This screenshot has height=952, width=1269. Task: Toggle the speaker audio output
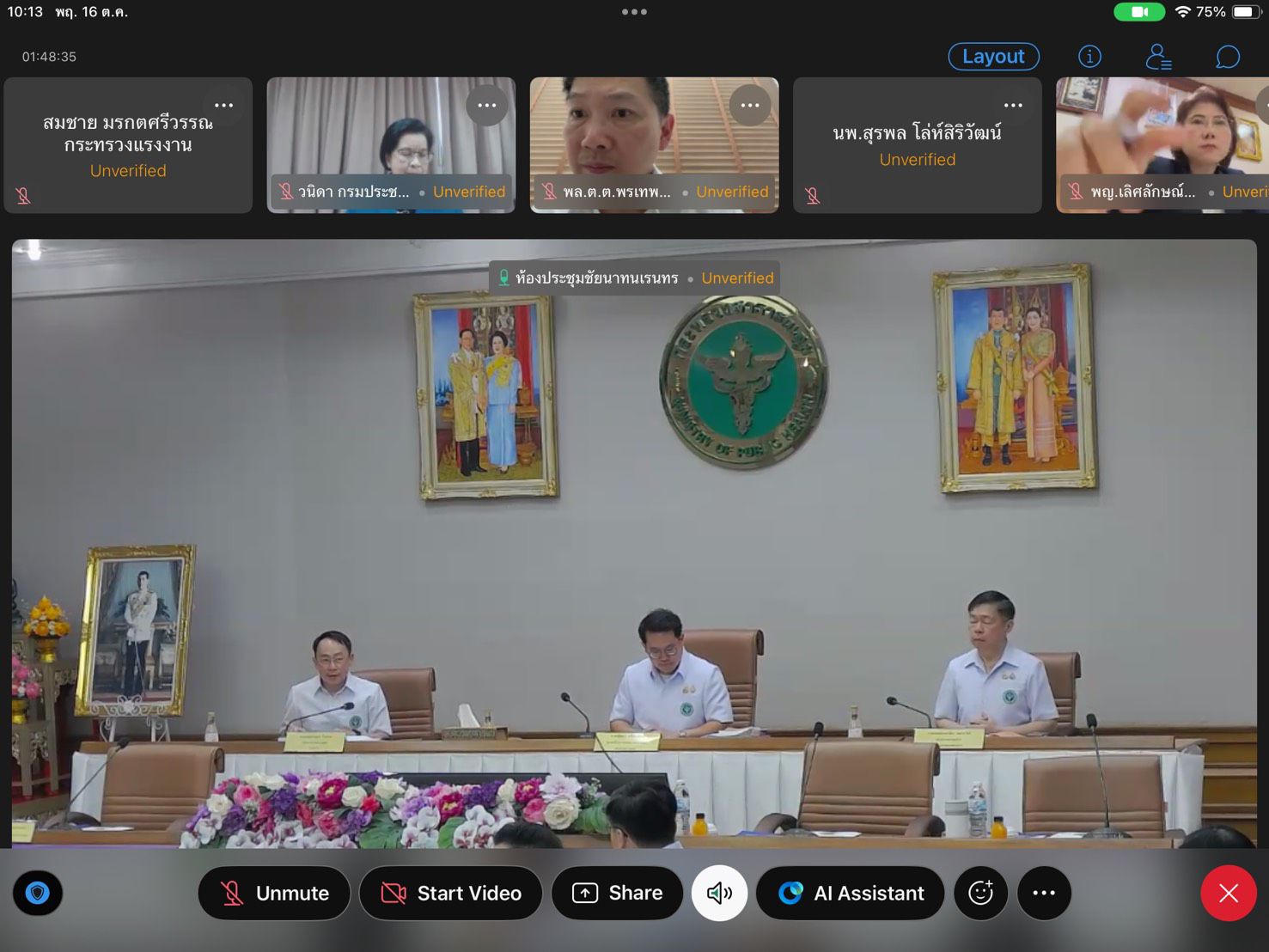[719, 893]
